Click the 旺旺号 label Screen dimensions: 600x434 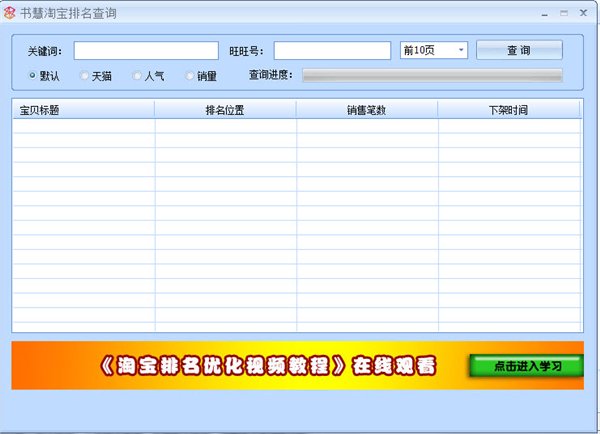point(246,51)
